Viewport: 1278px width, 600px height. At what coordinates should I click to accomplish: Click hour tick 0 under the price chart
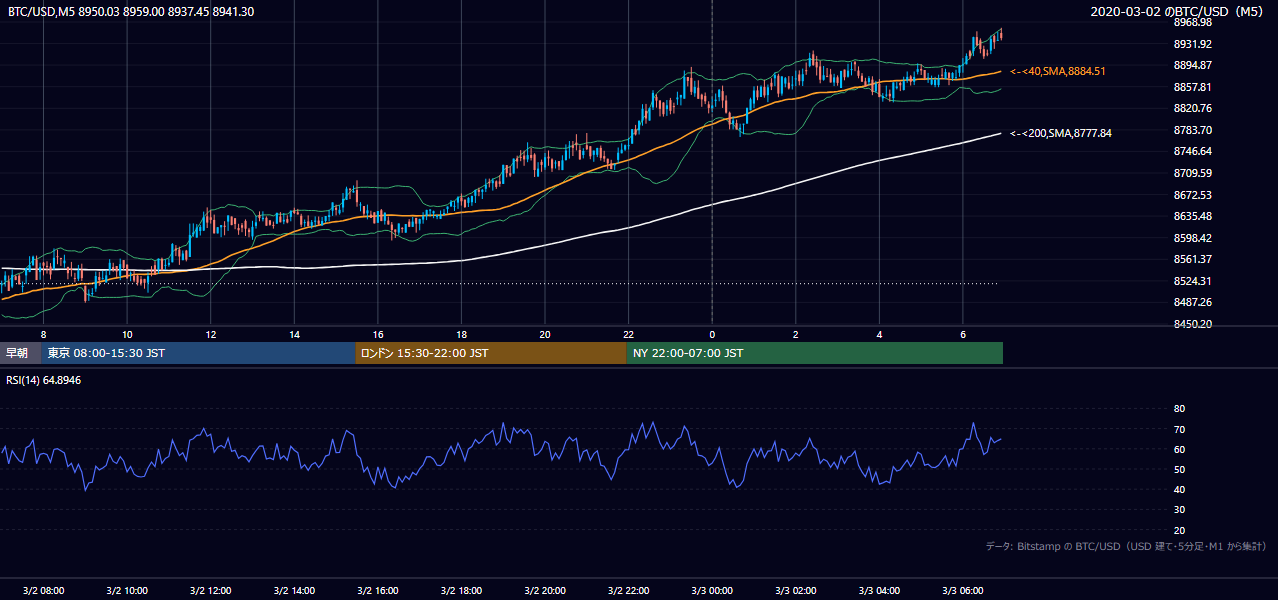712,334
